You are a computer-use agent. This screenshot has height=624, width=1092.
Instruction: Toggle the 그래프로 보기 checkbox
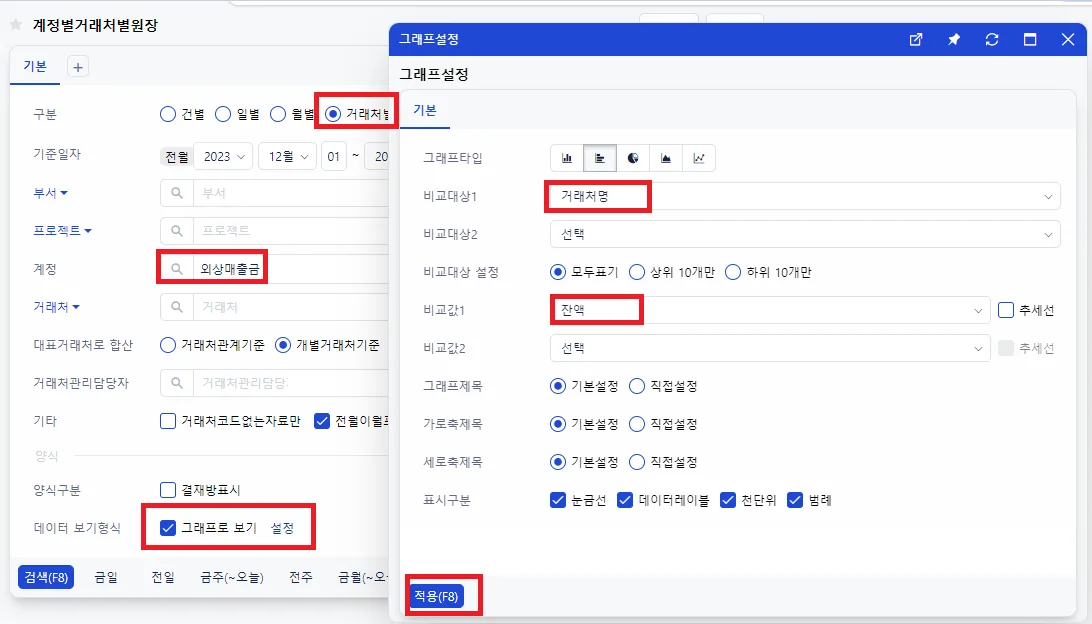168,528
